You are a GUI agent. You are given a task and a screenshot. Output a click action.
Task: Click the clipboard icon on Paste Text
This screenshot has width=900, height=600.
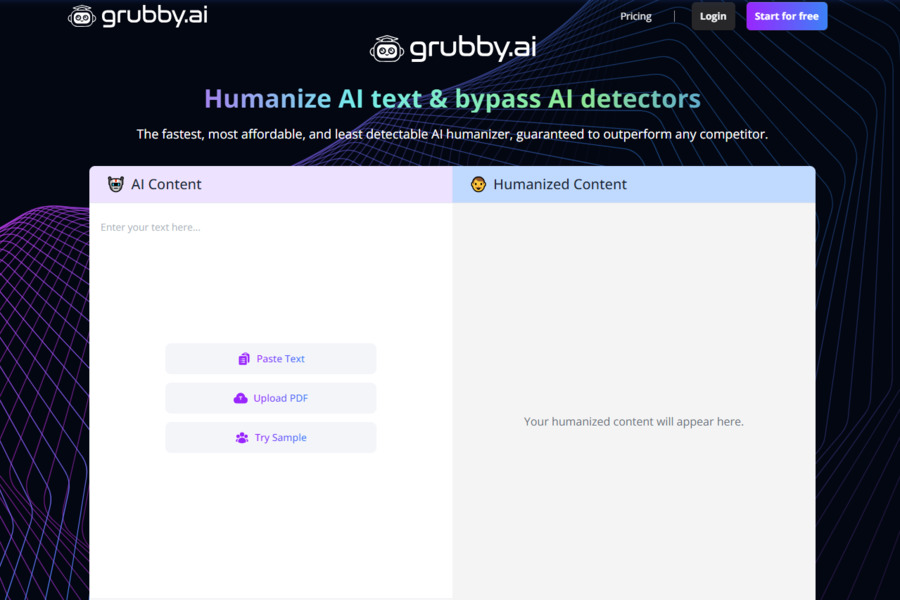point(243,359)
